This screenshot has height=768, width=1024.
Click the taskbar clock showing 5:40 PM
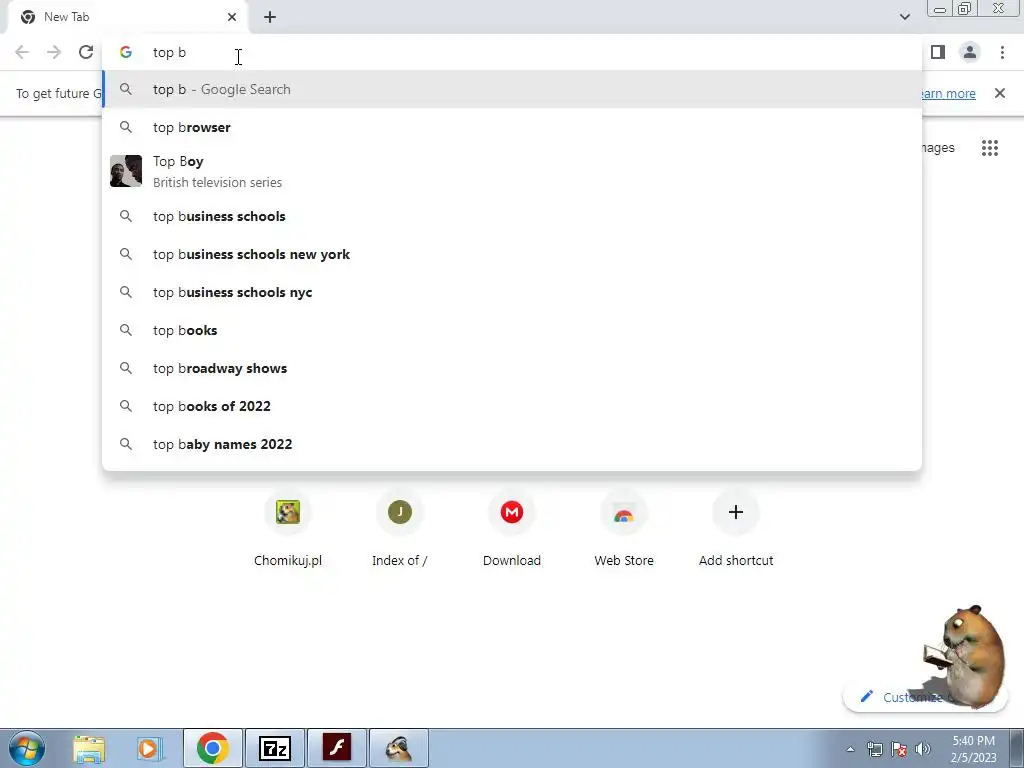(x=973, y=749)
